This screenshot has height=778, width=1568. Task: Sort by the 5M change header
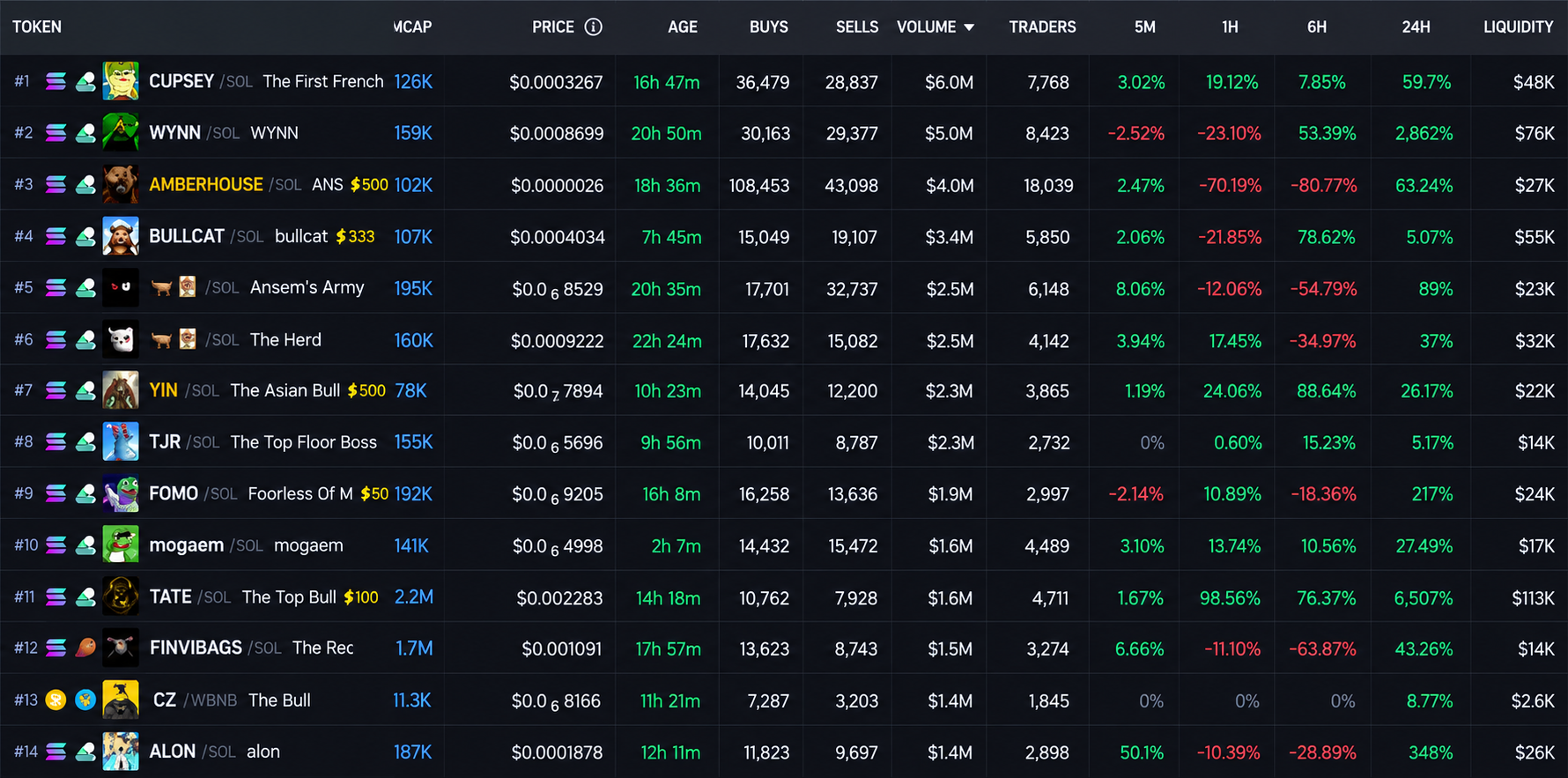(x=1145, y=27)
